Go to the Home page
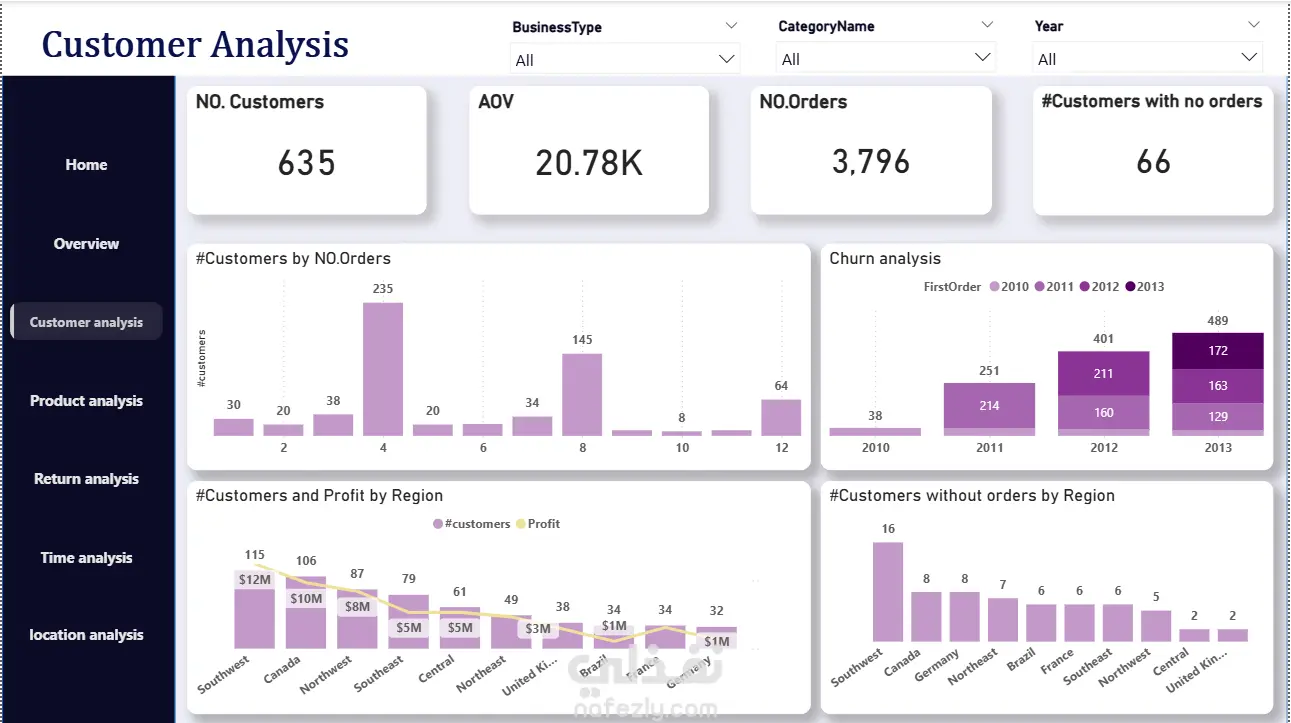Image resolution: width=1291 pixels, height=723 pixels. coord(86,165)
